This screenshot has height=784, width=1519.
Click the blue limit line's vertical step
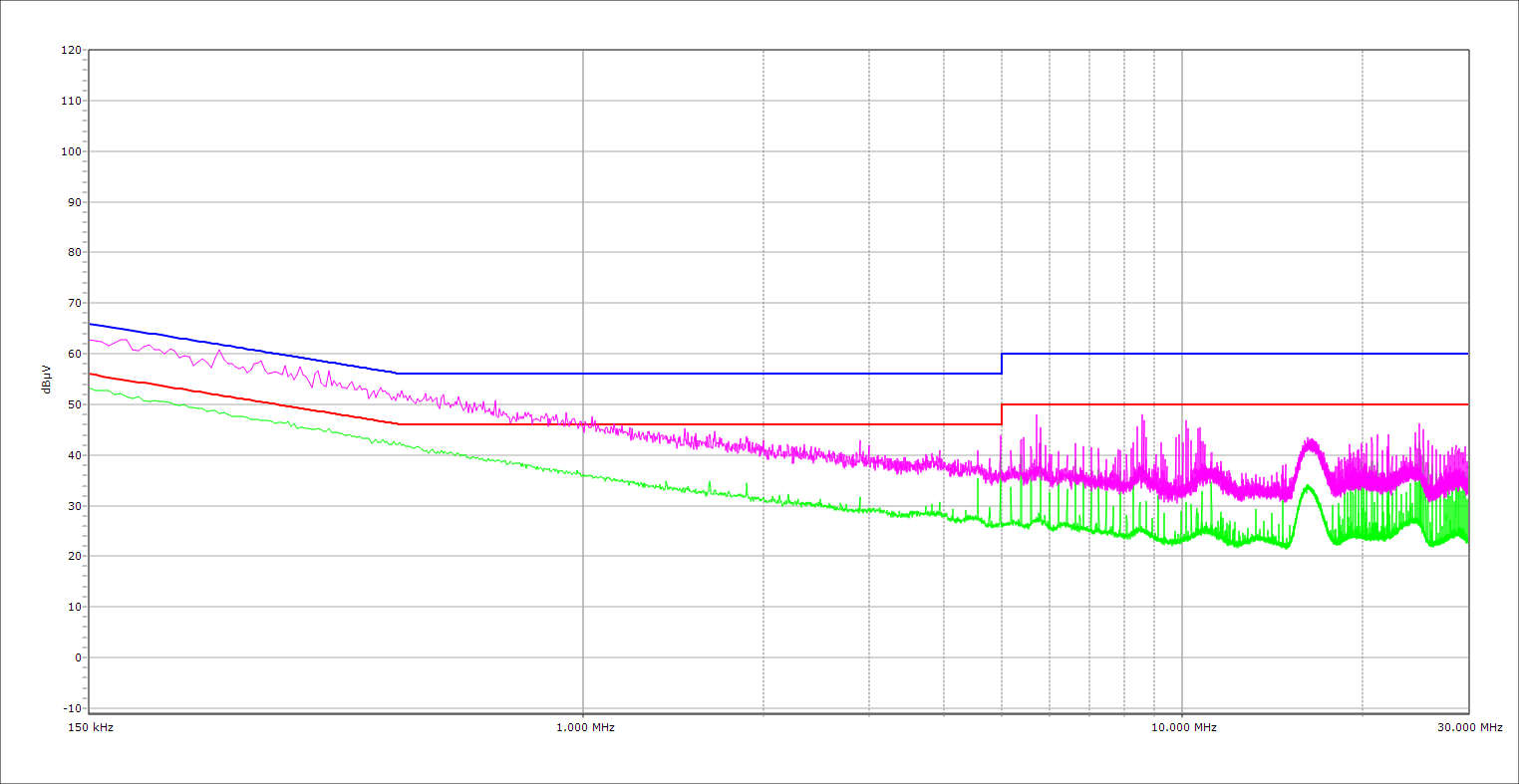[1002, 364]
